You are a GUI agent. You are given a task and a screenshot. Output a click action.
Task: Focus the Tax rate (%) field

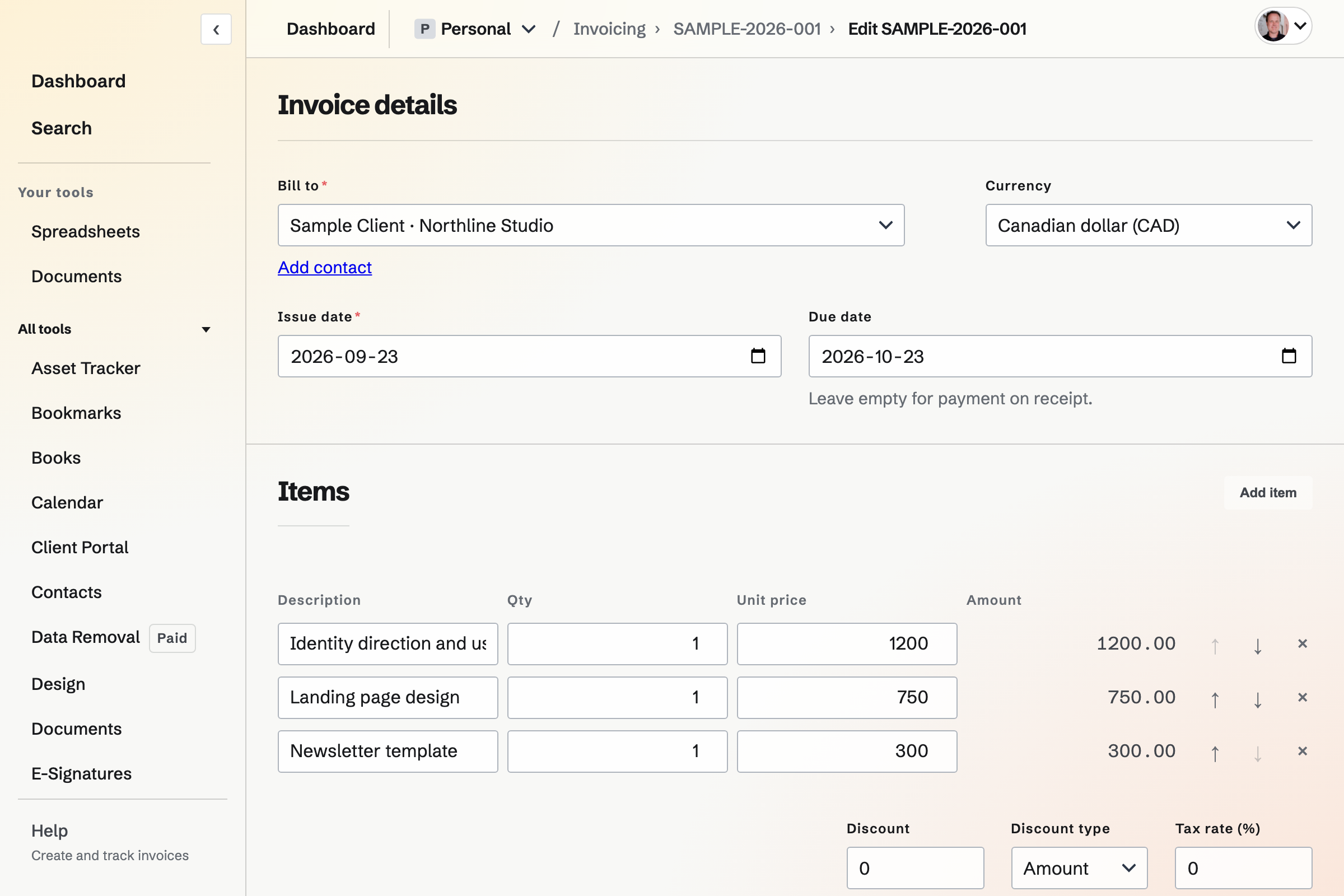pyautogui.click(x=1243, y=868)
